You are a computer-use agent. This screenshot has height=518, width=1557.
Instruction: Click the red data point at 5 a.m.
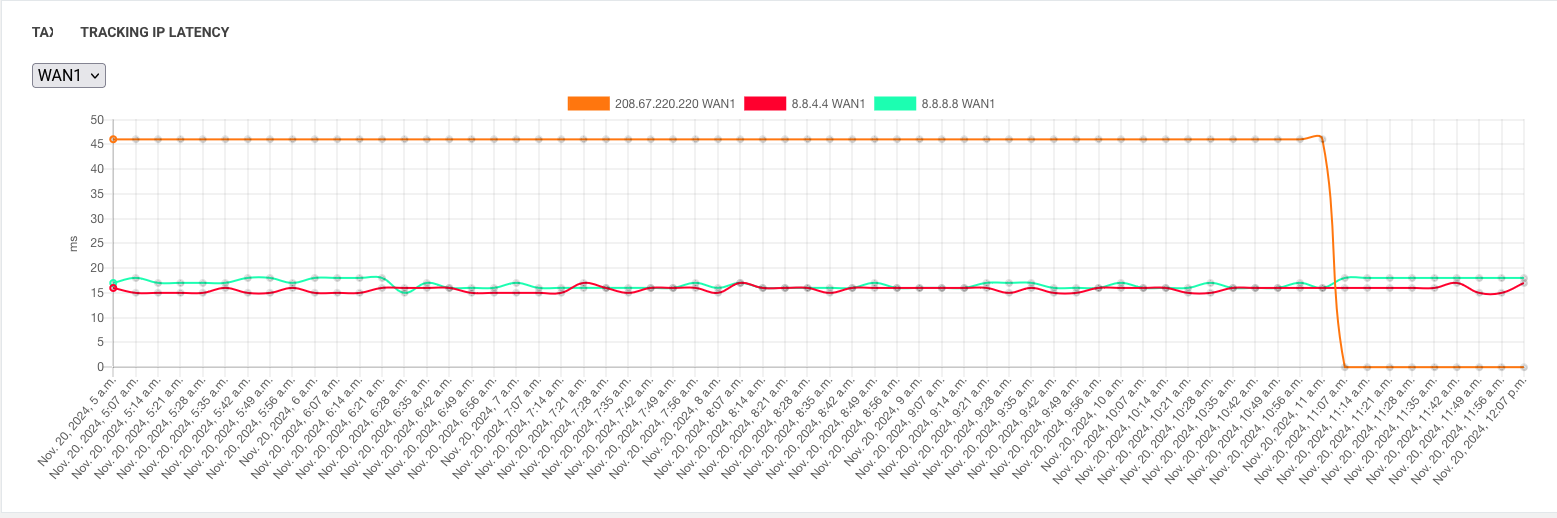(113, 288)
